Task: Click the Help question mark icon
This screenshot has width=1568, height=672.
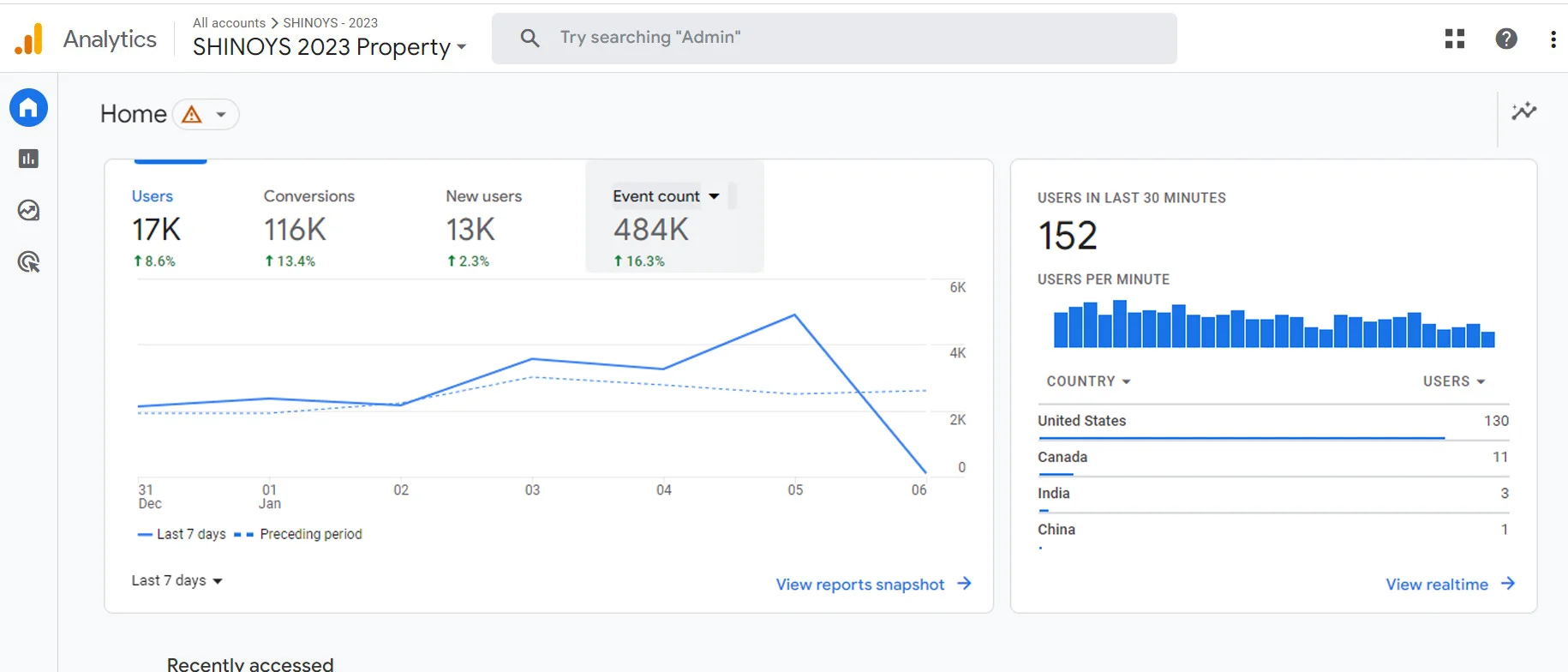Action: pyautogui.click(x=1506, y=39)
